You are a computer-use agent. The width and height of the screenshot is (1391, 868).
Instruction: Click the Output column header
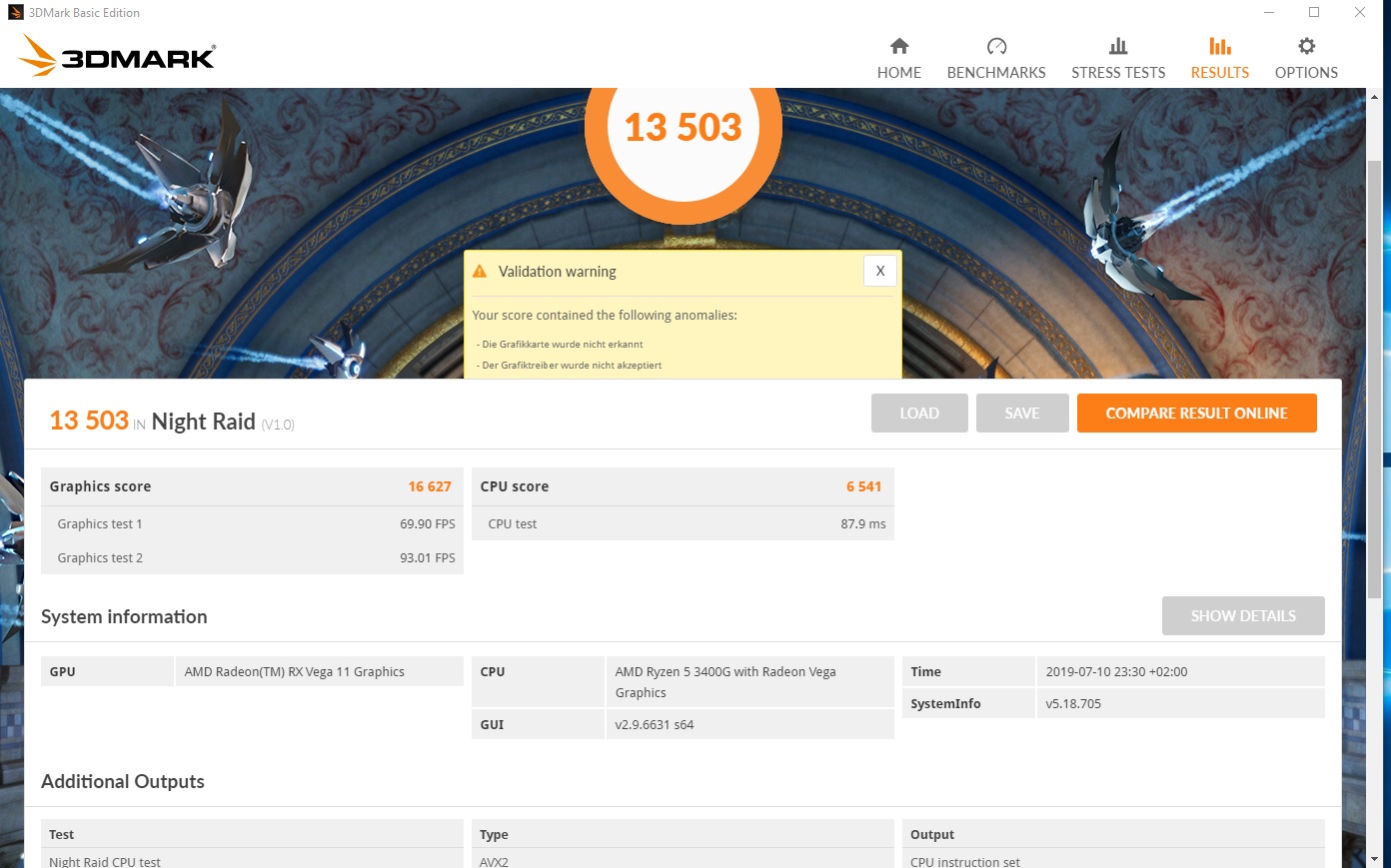tap(932, 834)
